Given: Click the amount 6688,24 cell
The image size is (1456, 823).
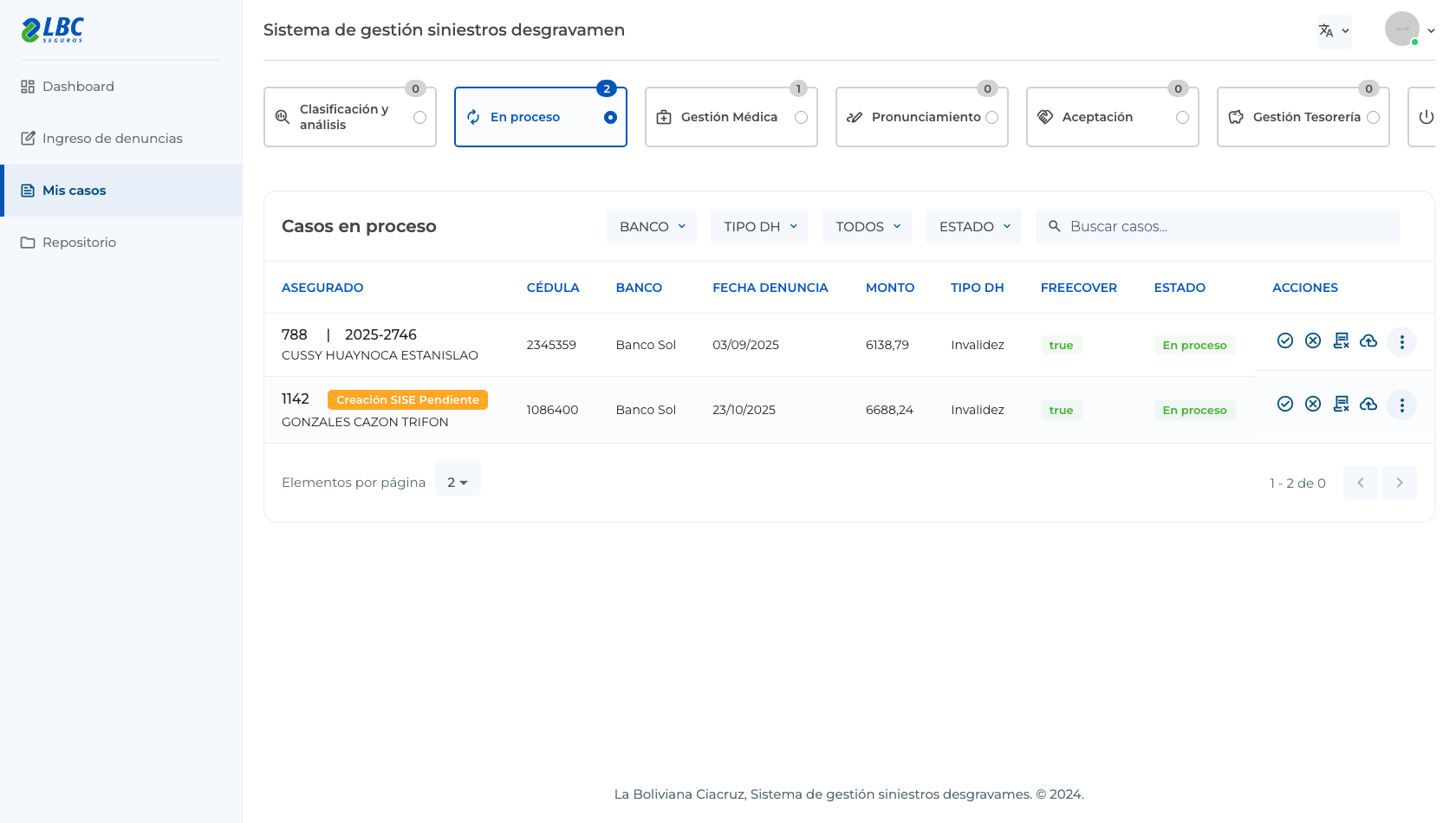Looking at the screenshot, I should (x=889, y=410).
